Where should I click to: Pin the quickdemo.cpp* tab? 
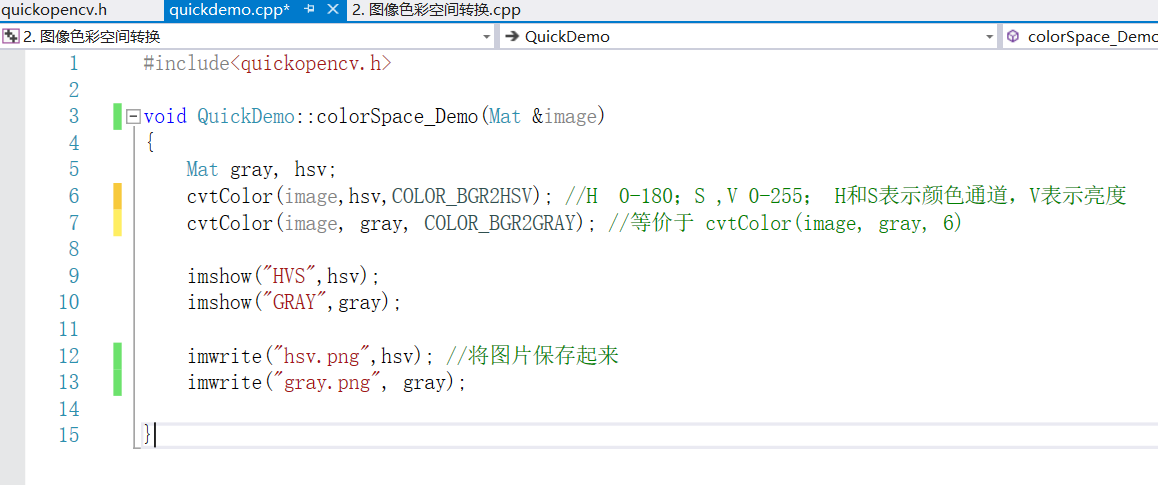[x=310, y=10]
